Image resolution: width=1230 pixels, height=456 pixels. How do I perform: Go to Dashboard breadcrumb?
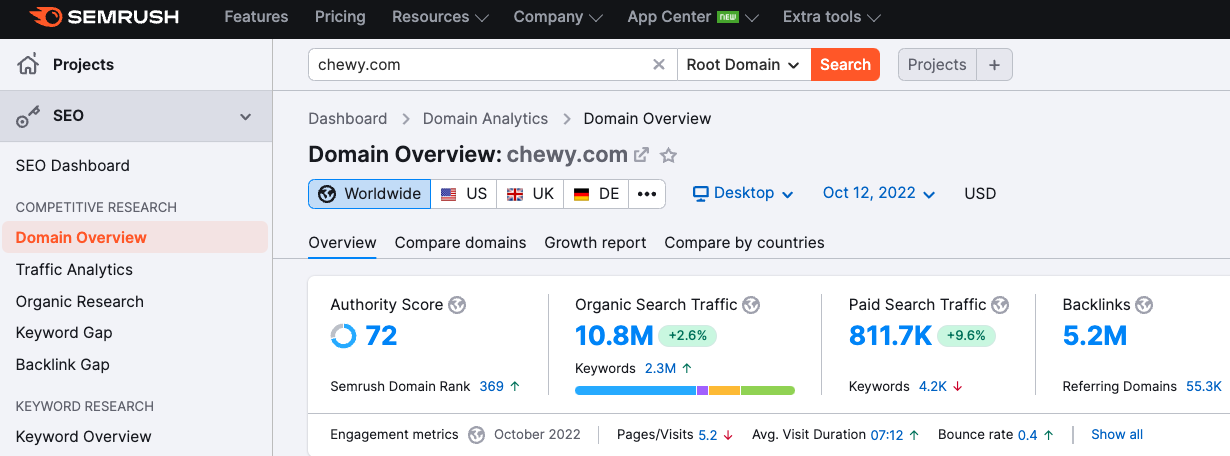347,119
